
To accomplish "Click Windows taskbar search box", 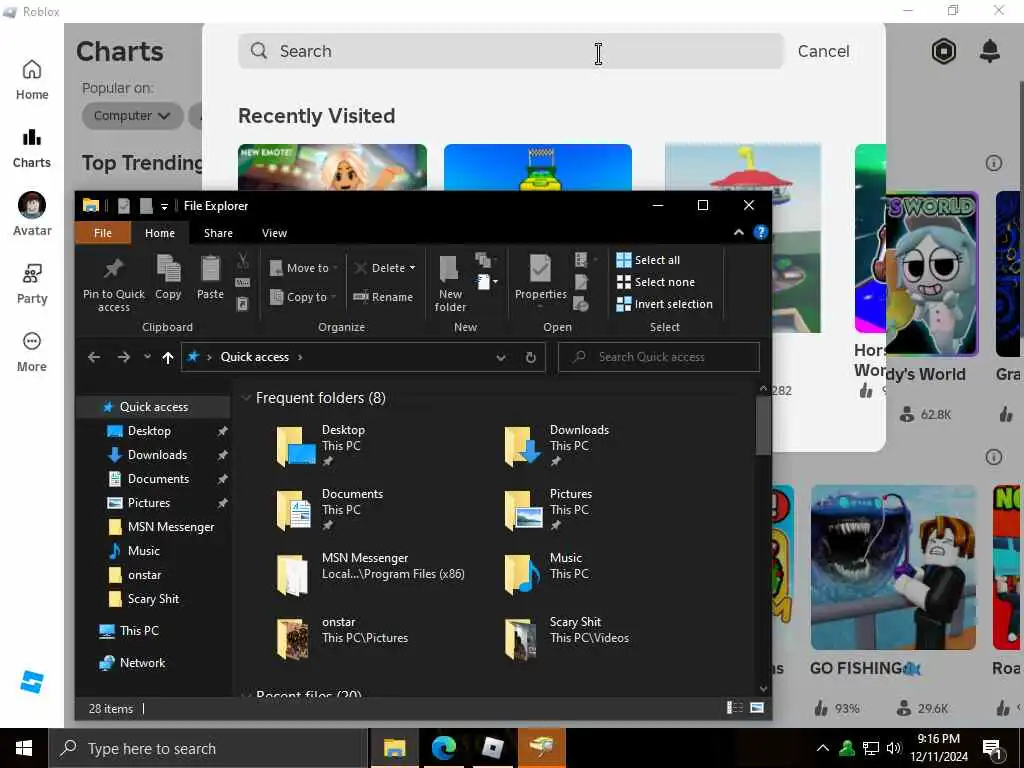I will coord(208,748).
